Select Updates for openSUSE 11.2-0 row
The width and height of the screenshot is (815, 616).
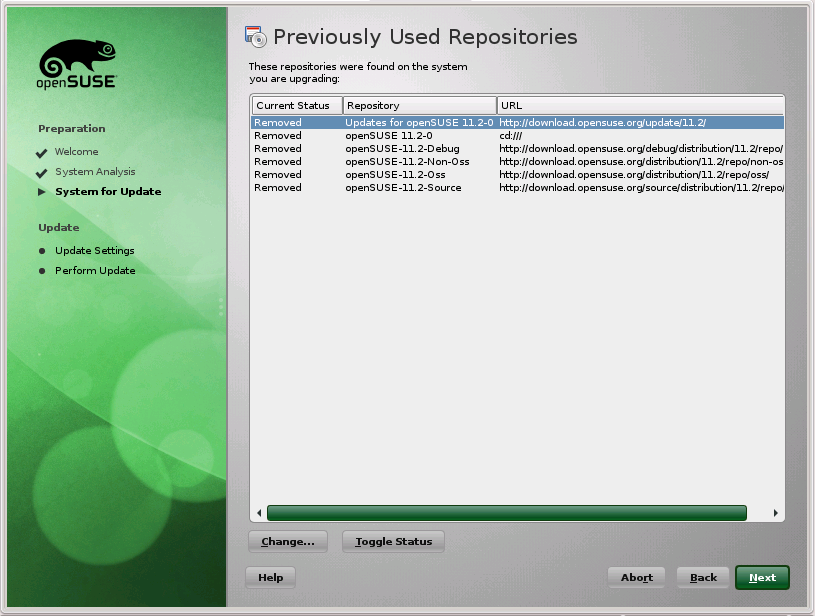click(517, 123)
